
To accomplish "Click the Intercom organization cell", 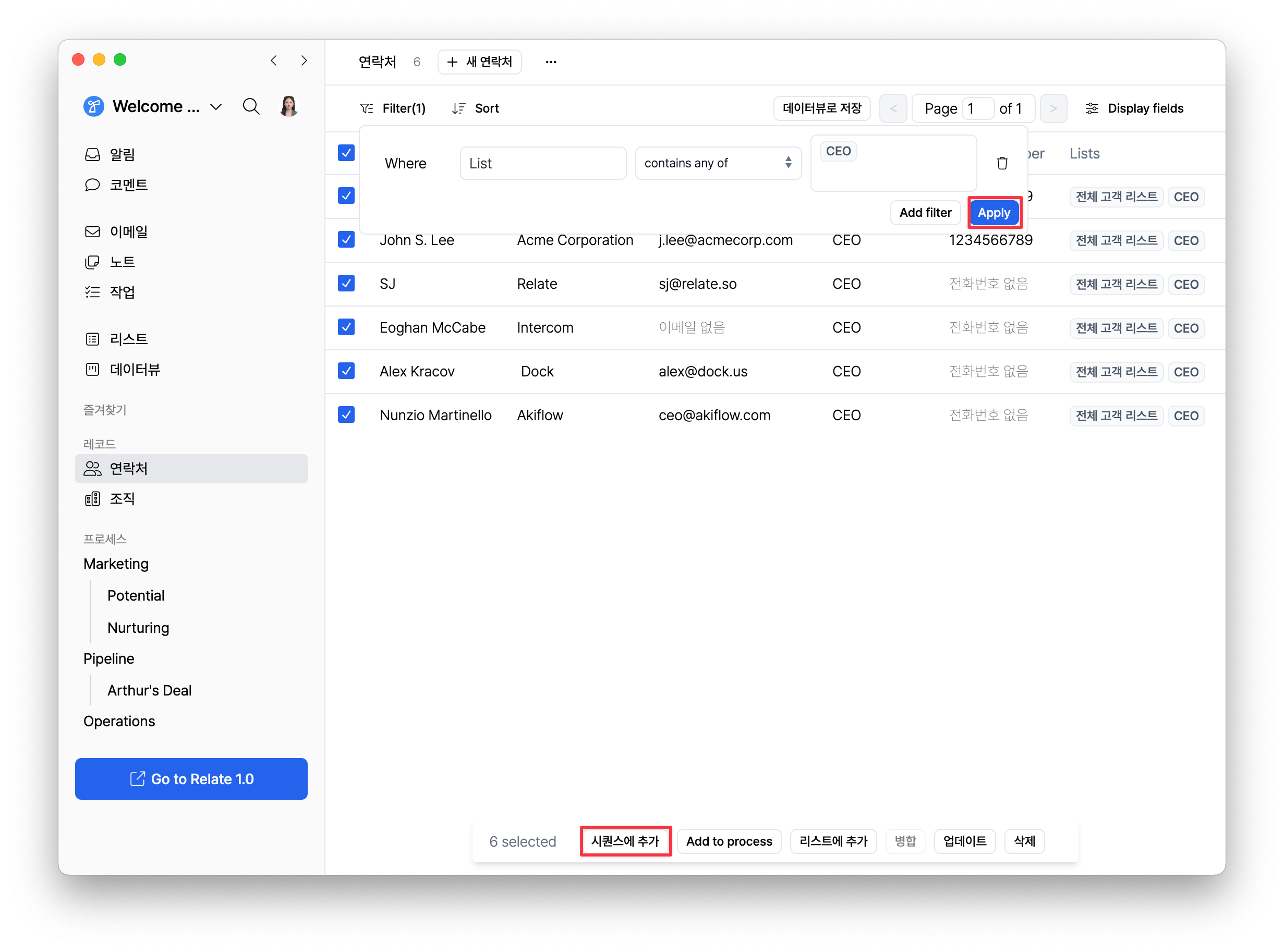I will pyautogui.click(x=545, y=328).
